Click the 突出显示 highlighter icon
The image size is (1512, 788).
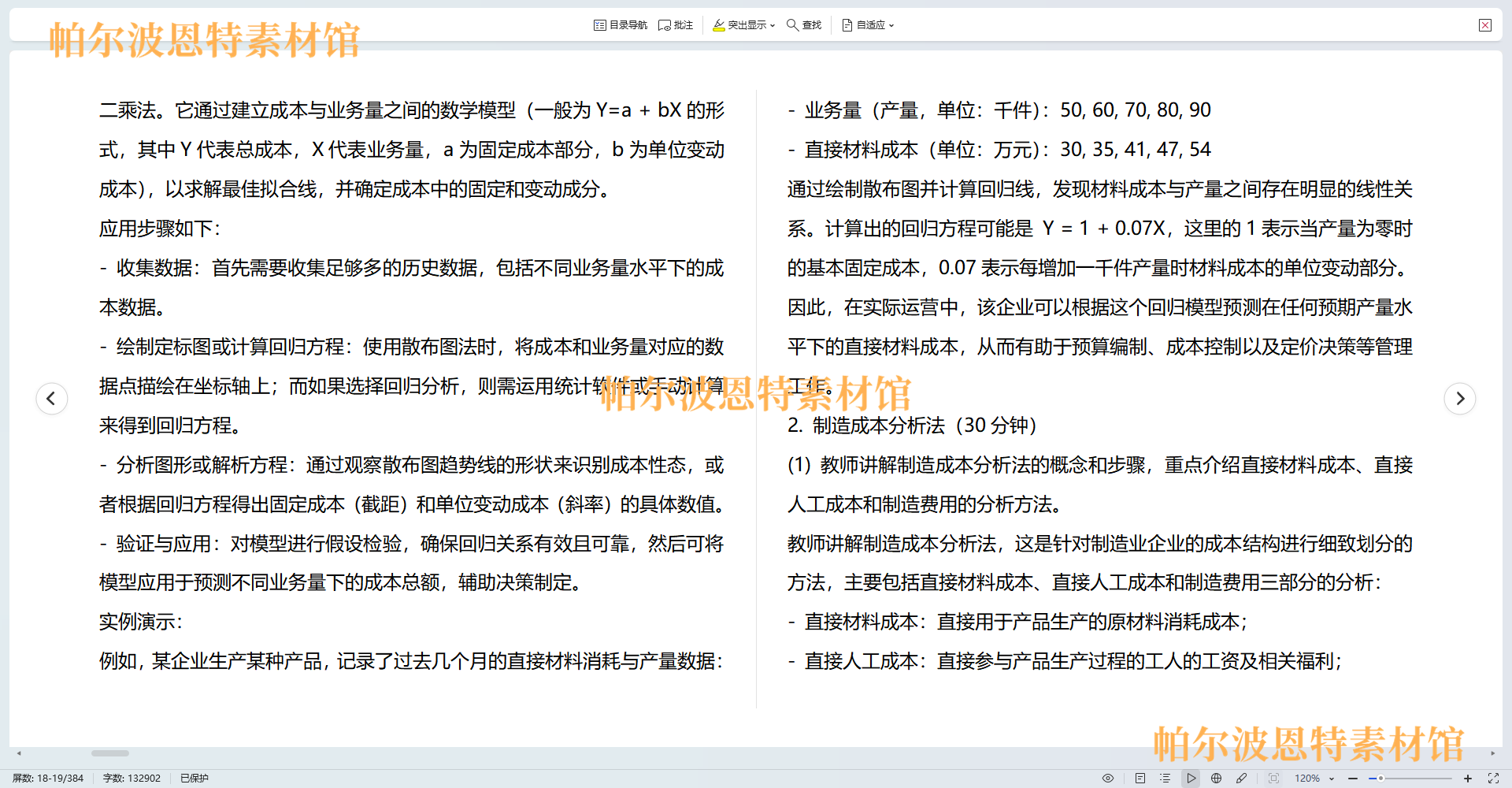[719, 25]
